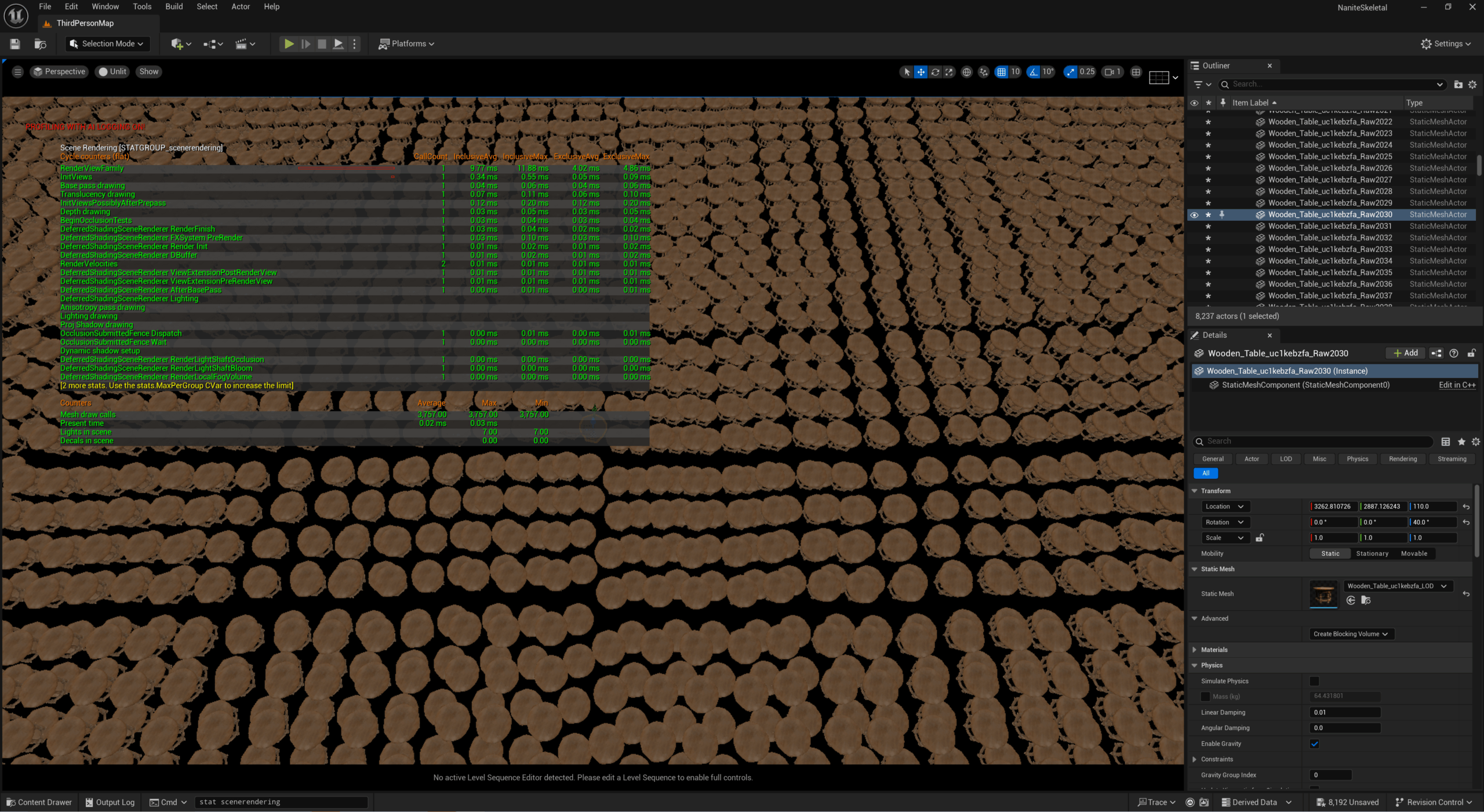The height and width of the screenshot is (812, 1484).
Task: Open the Cinematics clapperboard menu
Action: (x=245, y=44)
